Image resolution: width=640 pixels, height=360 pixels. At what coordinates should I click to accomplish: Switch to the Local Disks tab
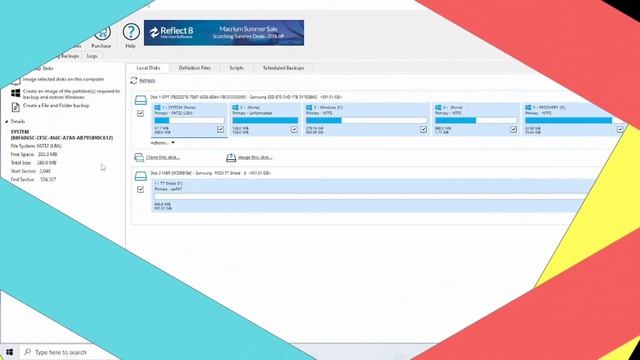(148, 68)
